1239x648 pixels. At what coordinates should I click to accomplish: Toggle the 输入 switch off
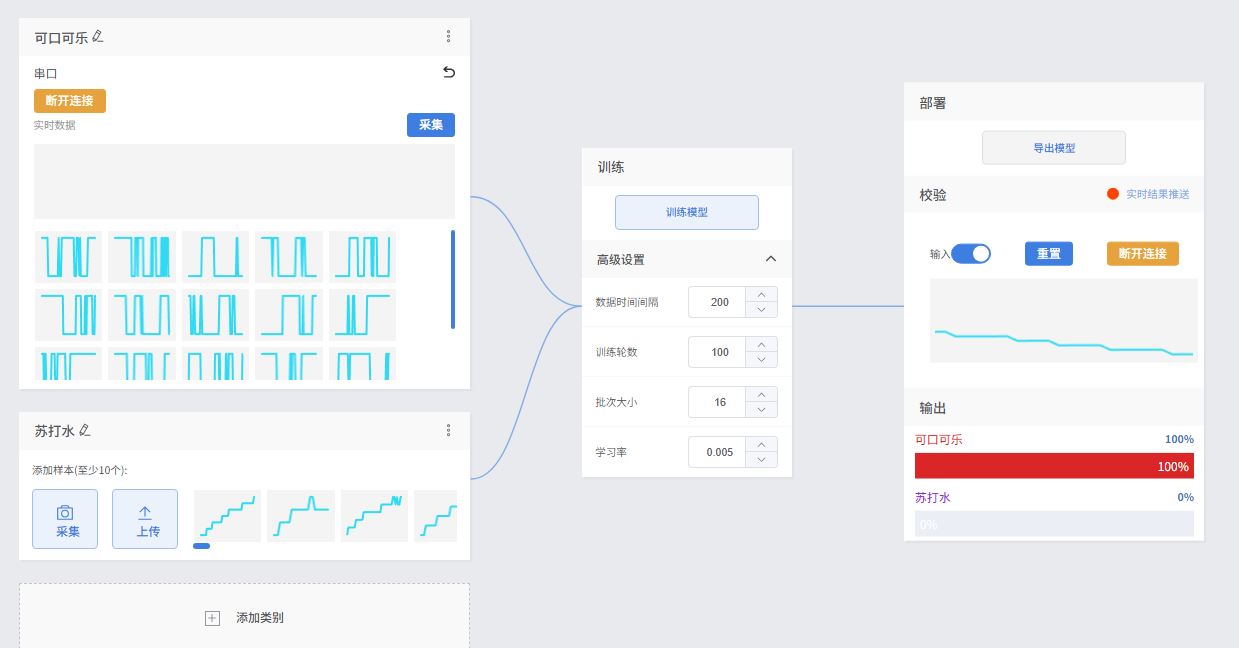point(970,254)
